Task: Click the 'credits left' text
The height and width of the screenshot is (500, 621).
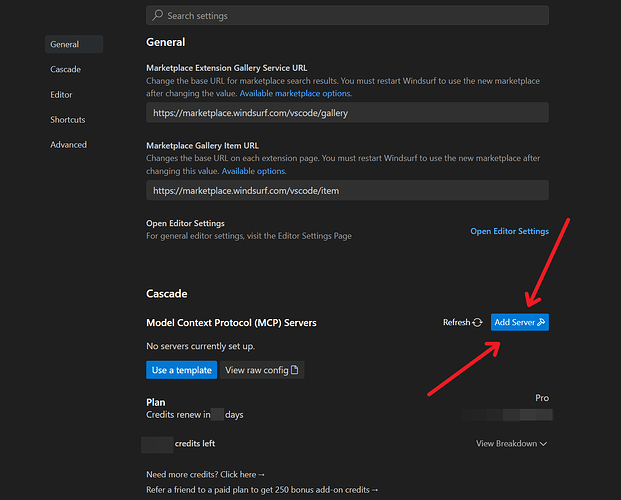Action: click(195, 443)
